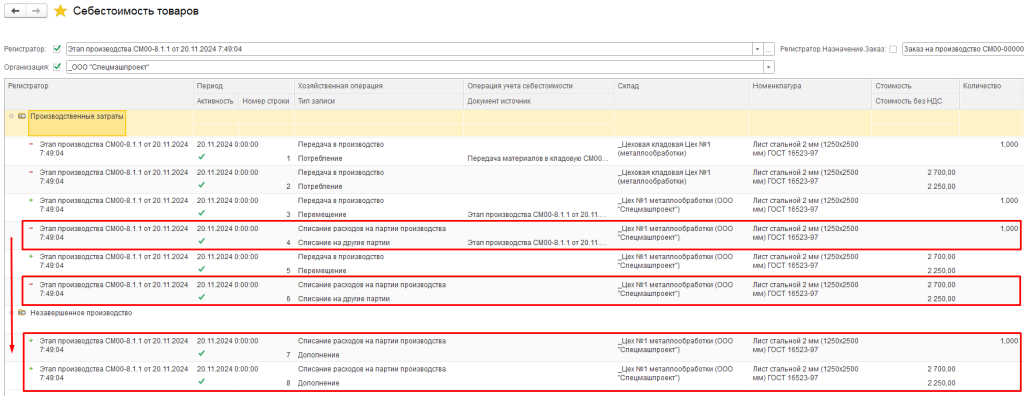The height and width of the screenshot is (396, 1024).
Task: Toggle the Незавершенное производство group expander
Action: click(11, 312)
